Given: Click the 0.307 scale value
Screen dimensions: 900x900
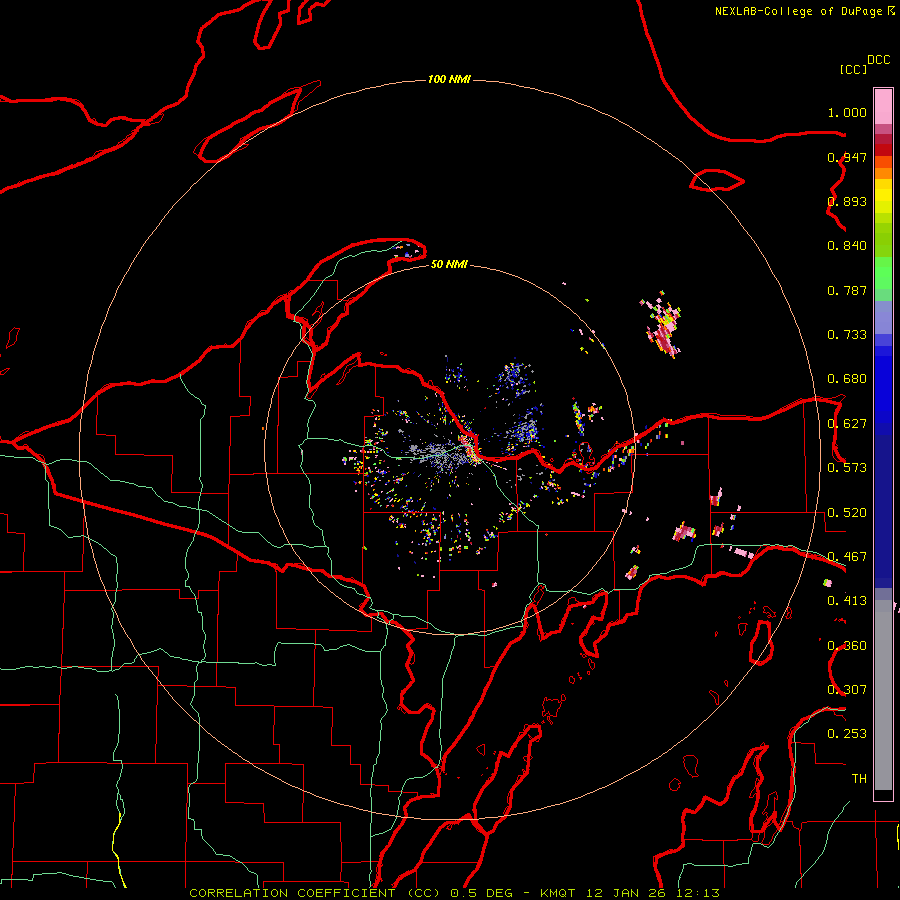Looking at the screenshot, I should (x=847, y=690).
